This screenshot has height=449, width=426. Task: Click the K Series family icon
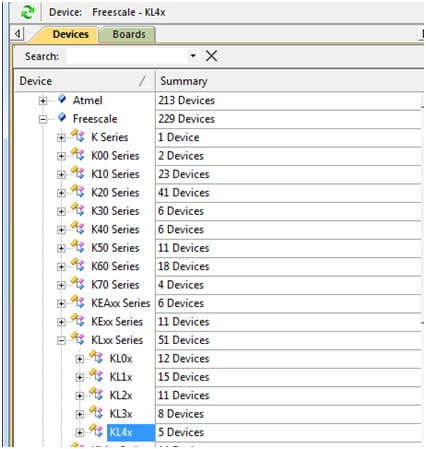pyautogui.click(x=78, y=135)
